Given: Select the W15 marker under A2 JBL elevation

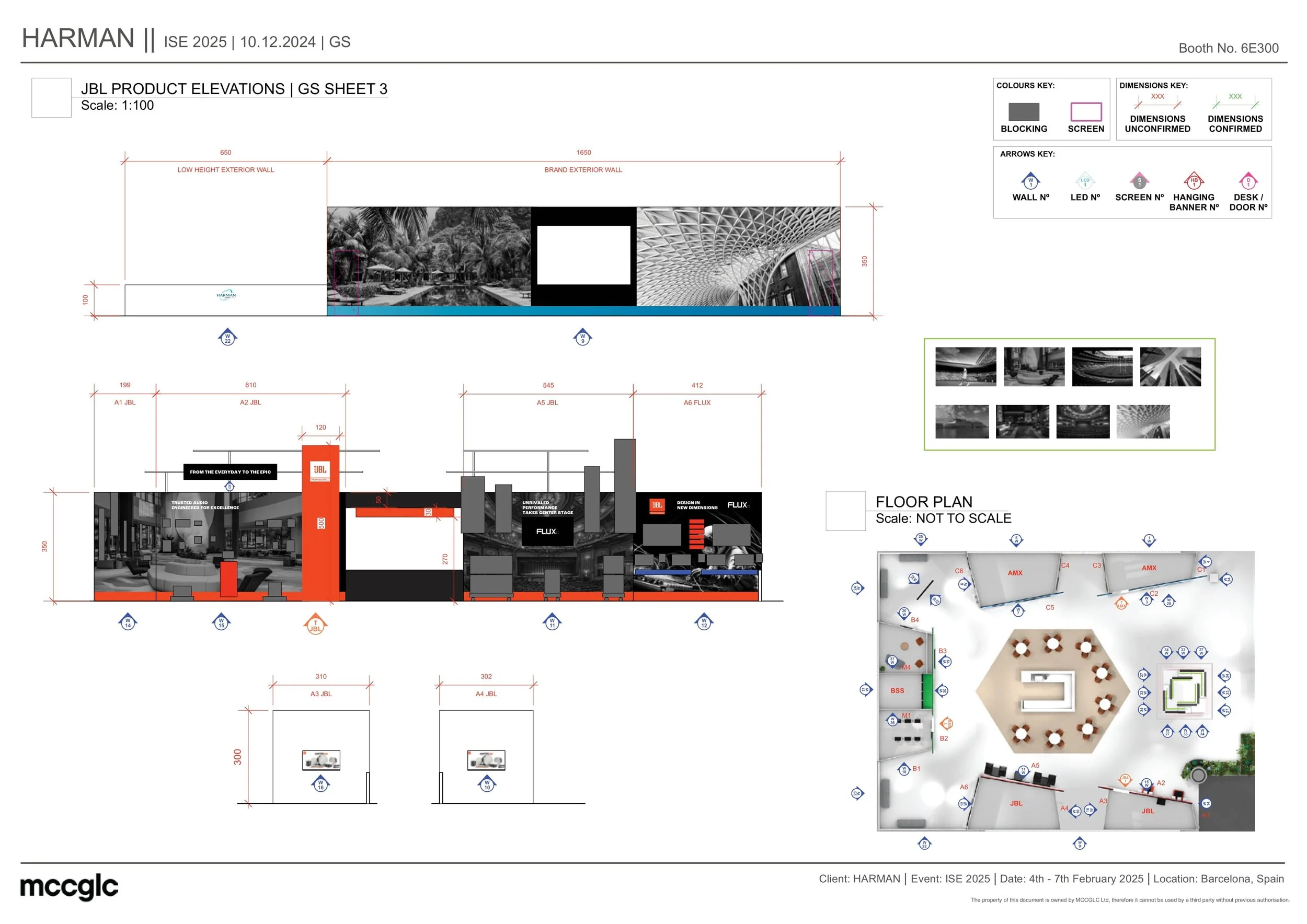Looking at the screenshot, I should 222,622.
